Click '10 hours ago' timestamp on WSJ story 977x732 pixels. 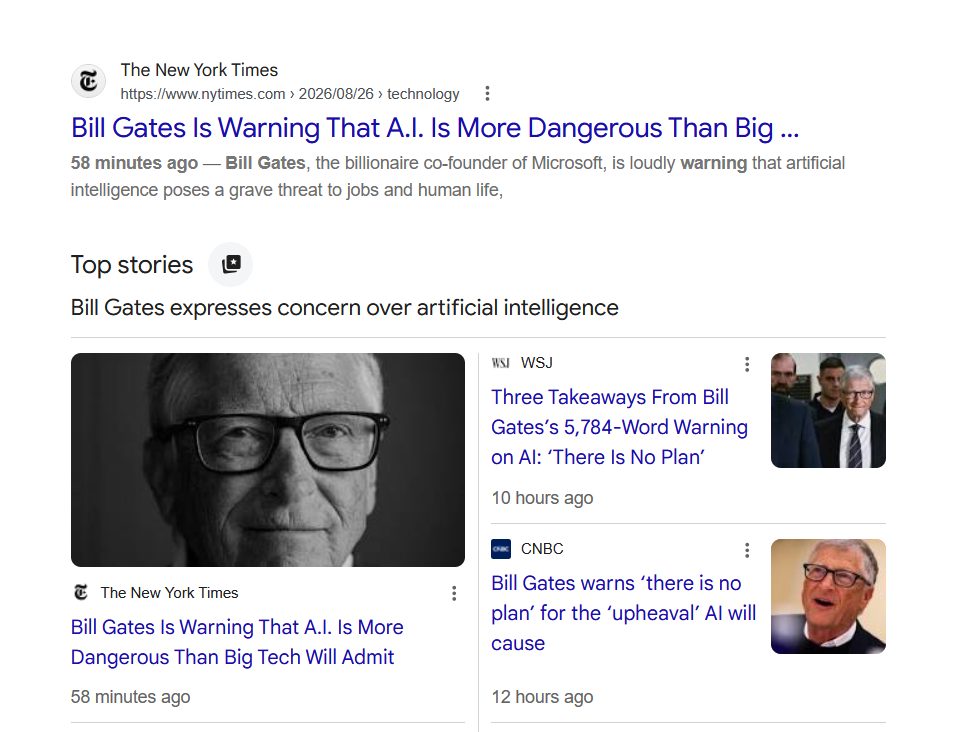pos(542,498)
